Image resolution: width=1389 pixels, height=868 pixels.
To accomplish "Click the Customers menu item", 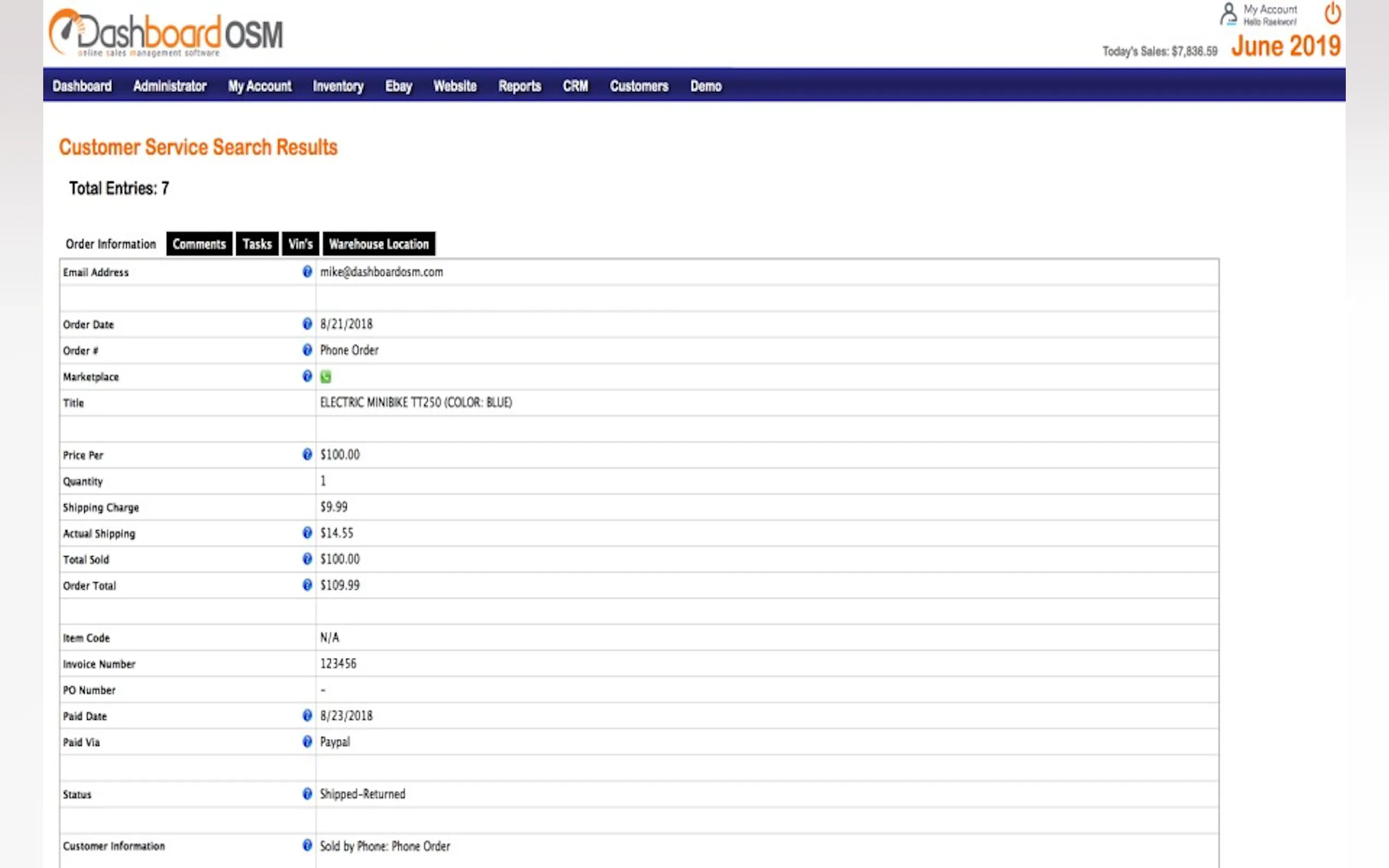I will [x=639, y=86].
